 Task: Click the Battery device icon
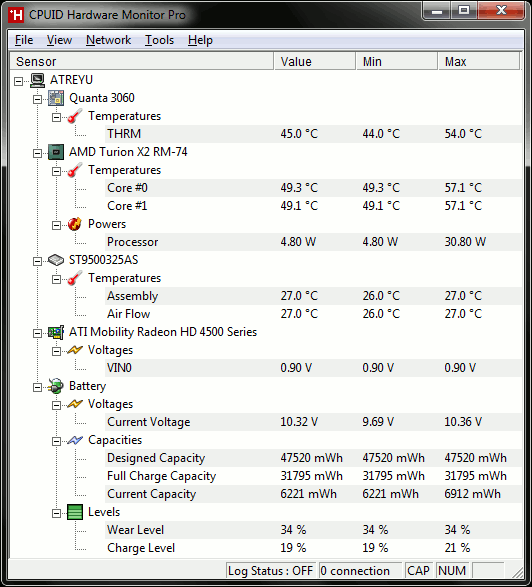[56, 386]
